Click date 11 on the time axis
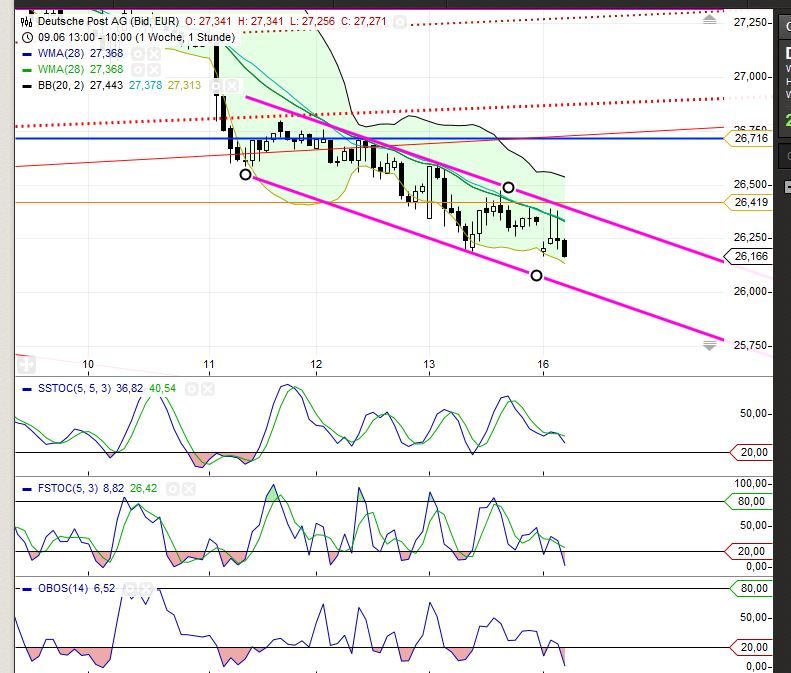Viewport: 791px width, 673px height. pos(209,364)
